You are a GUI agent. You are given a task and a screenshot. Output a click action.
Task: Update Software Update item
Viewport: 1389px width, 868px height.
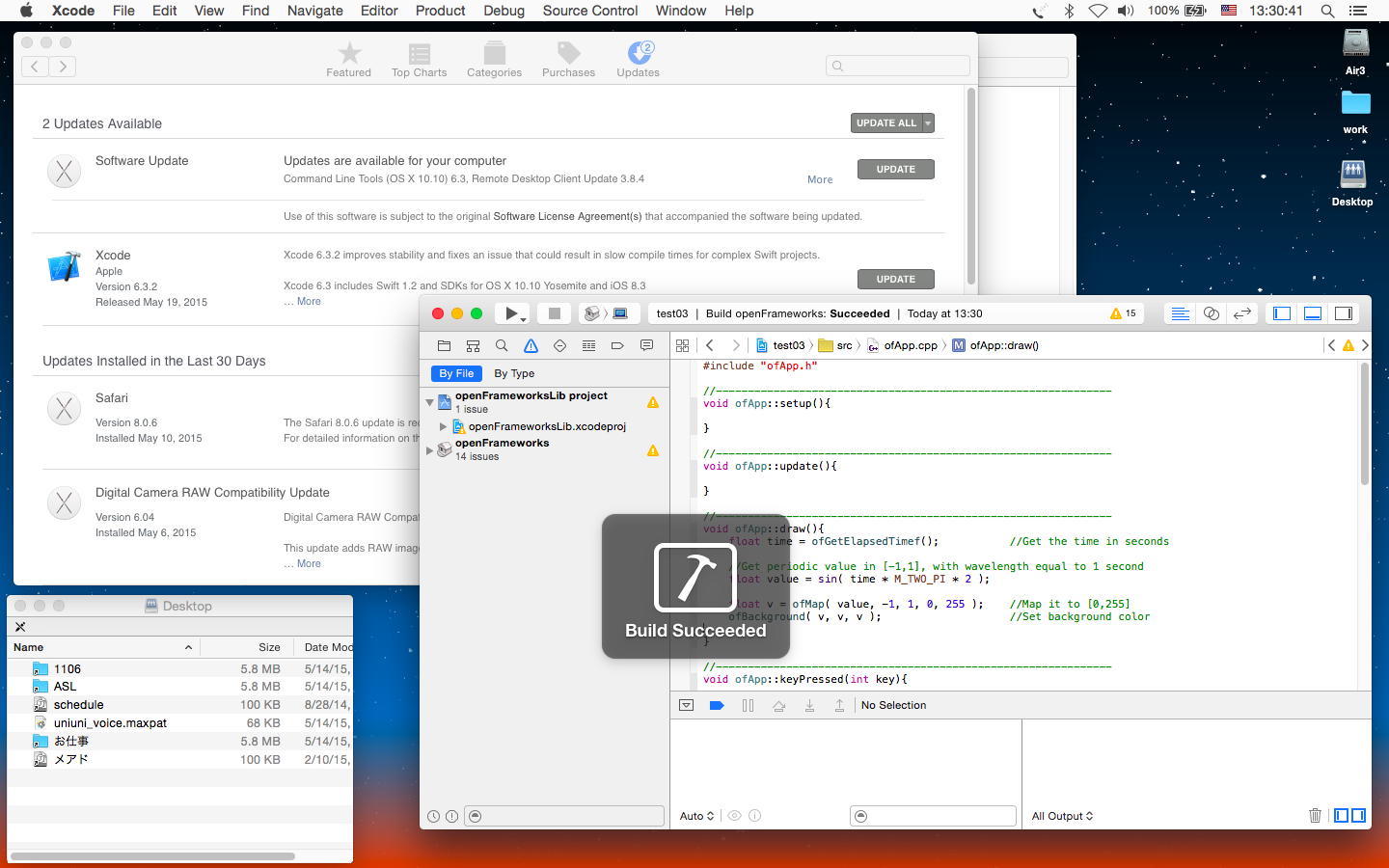tap(896, 170)
